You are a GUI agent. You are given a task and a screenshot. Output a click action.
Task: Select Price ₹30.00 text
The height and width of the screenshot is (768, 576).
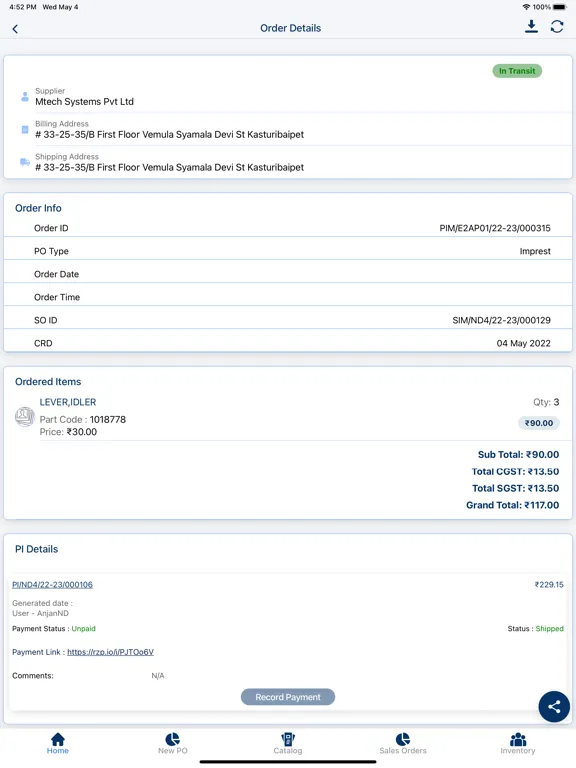68,432
